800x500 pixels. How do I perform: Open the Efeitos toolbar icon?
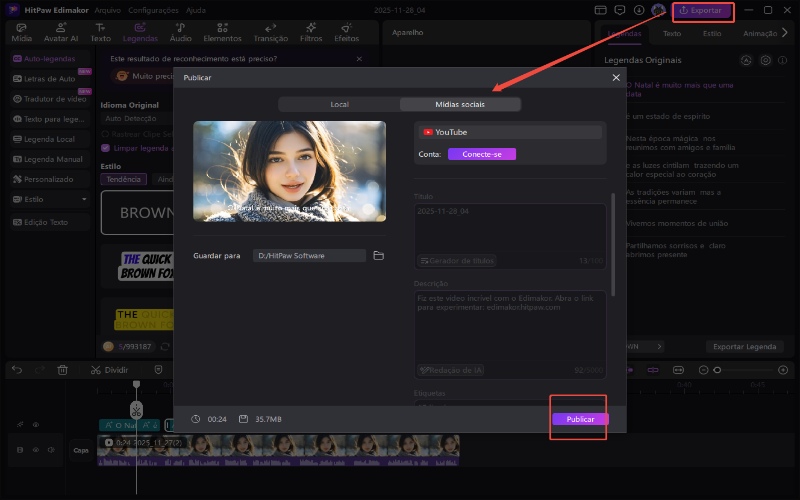[x=347, y=32]
